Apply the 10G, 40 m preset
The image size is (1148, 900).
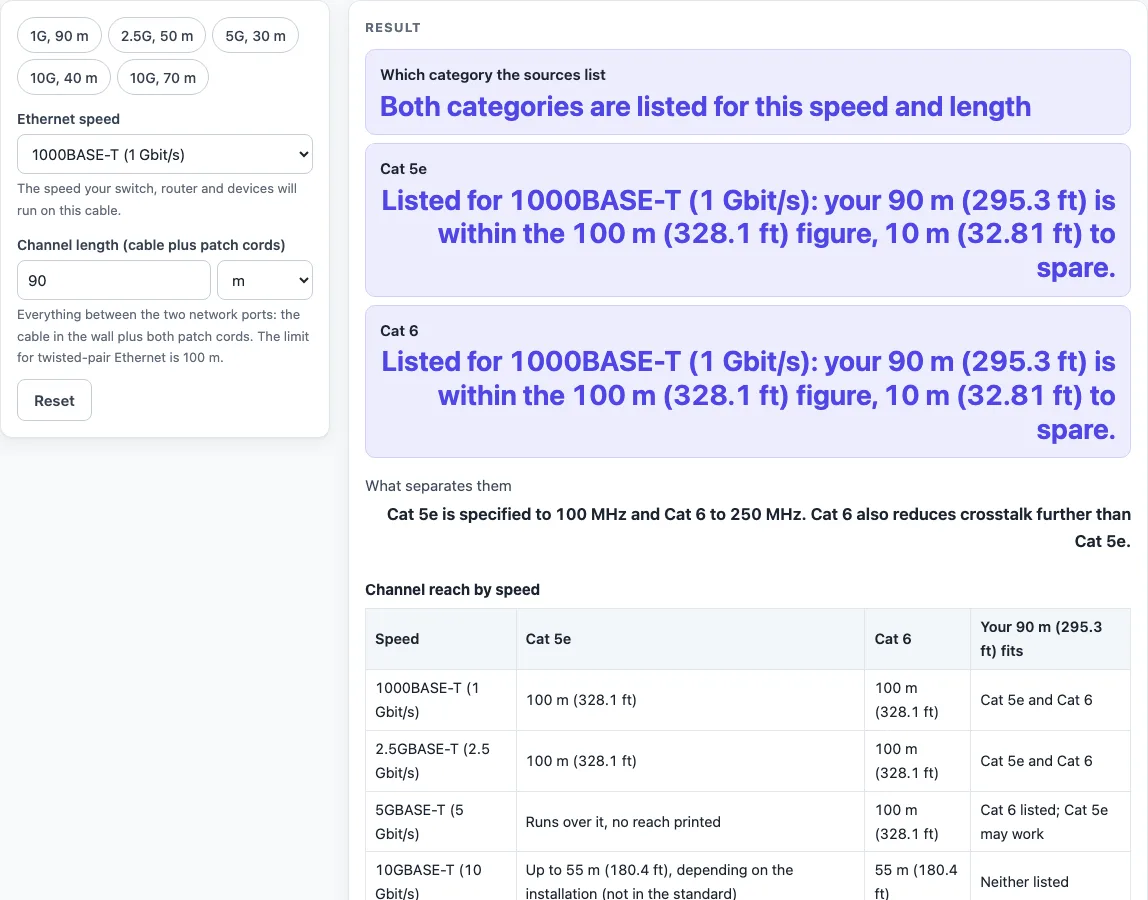pos(64,78)
